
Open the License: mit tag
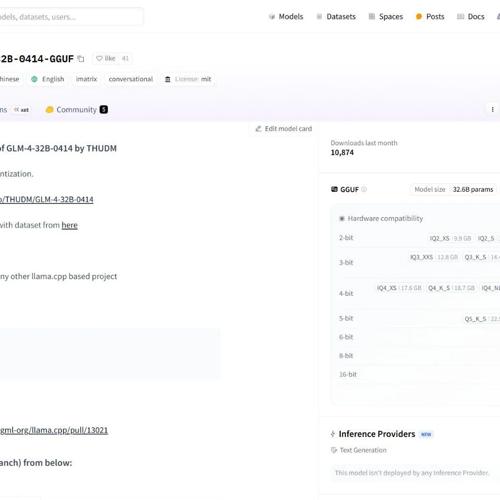pos(188,79)
